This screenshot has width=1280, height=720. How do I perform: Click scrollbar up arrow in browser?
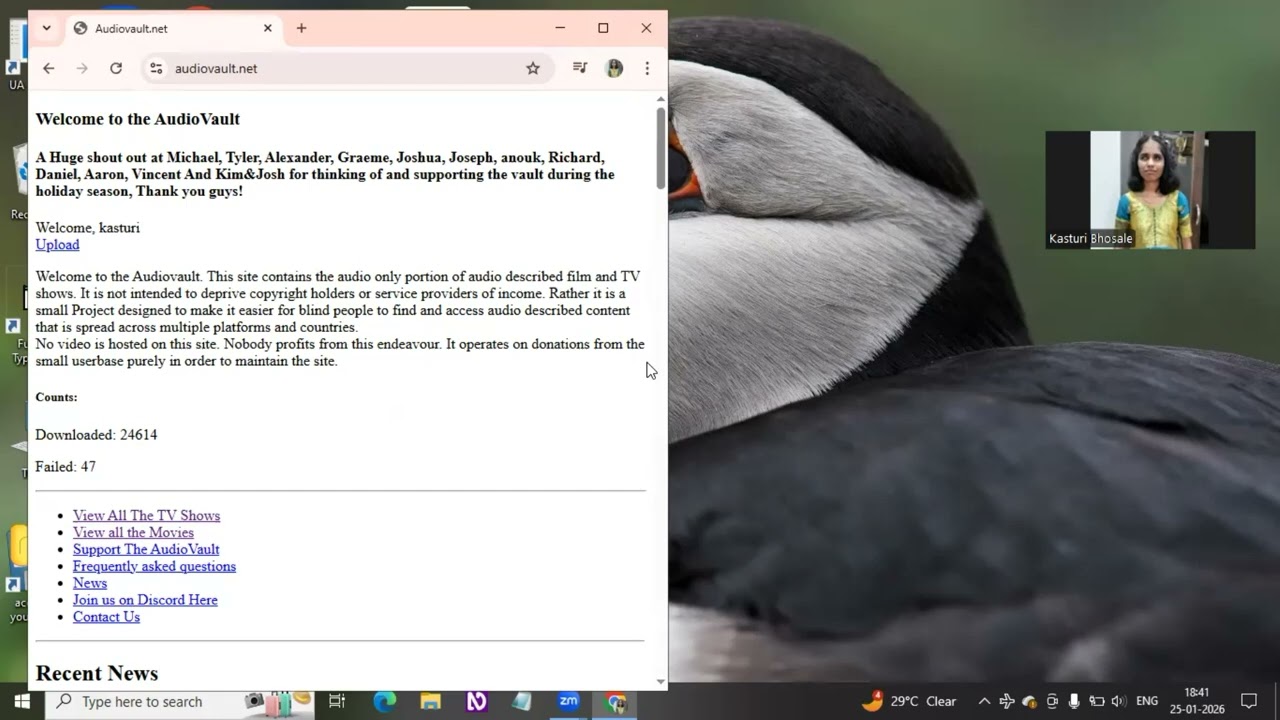[x=660, y=99]
